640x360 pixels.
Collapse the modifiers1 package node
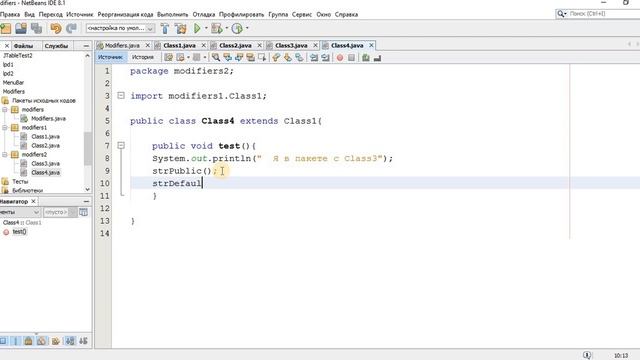click(x=5, y=127)
